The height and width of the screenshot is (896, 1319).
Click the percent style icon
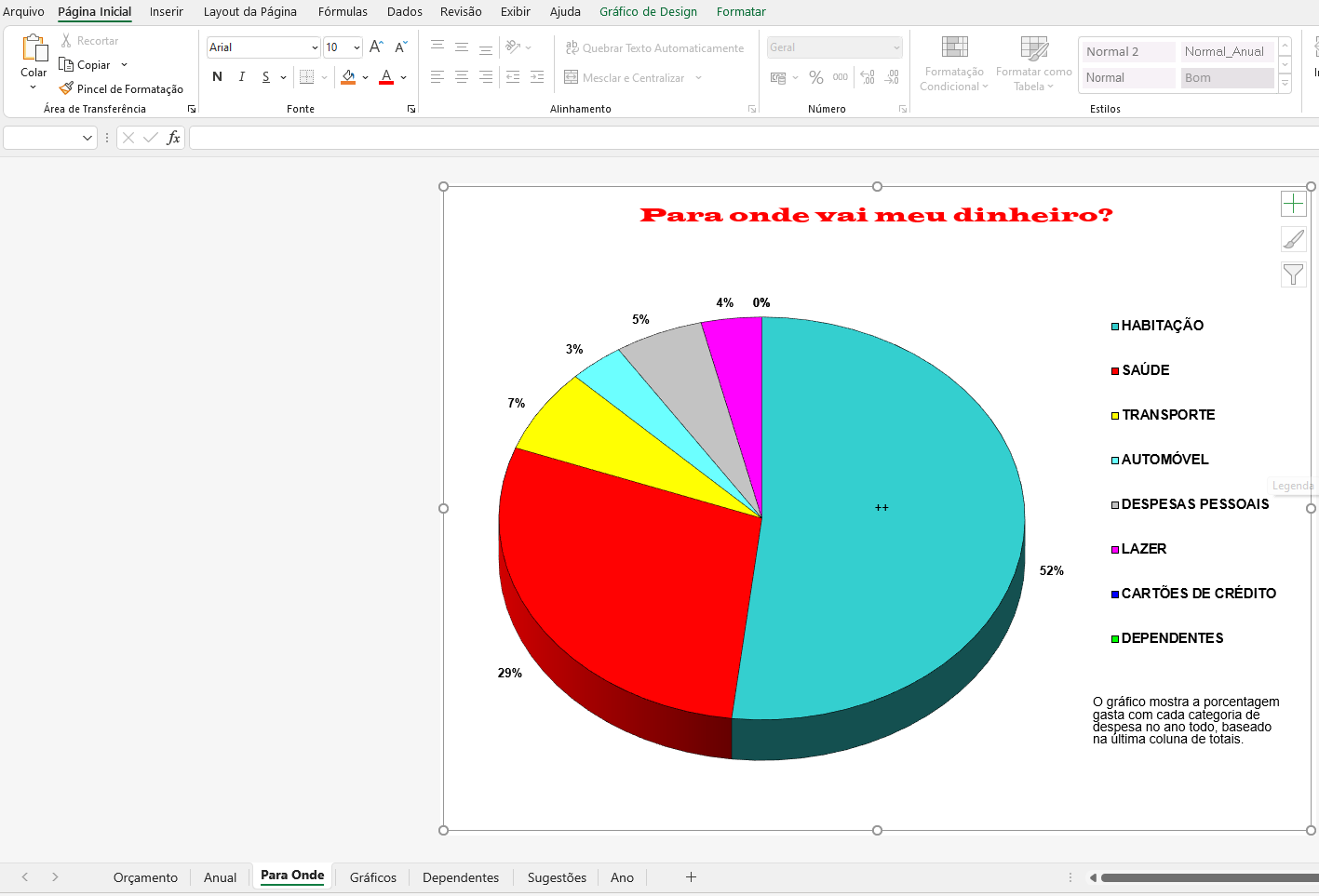tap(815, 78)
